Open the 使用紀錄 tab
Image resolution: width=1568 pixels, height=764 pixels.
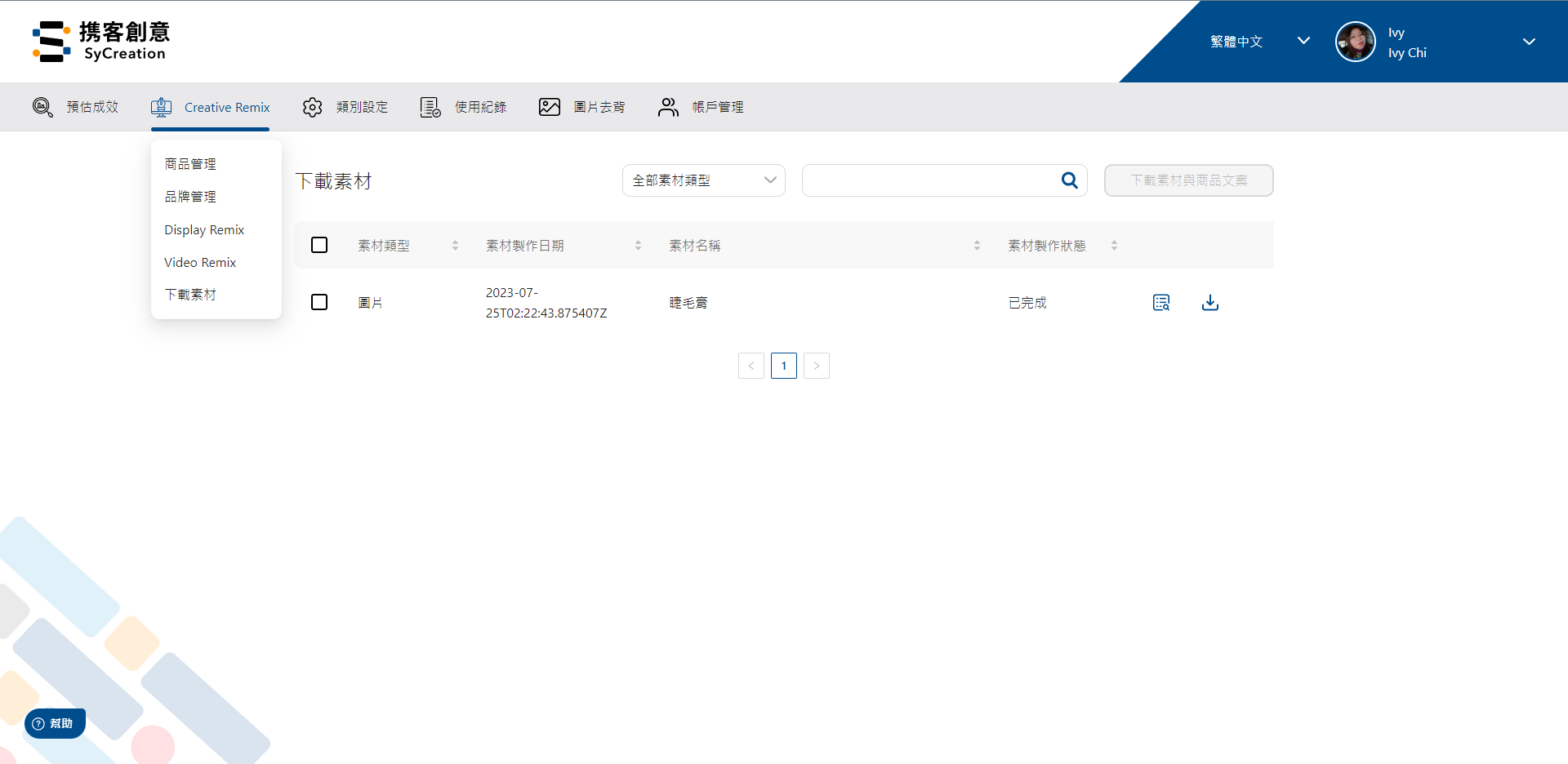click(463, 107)
